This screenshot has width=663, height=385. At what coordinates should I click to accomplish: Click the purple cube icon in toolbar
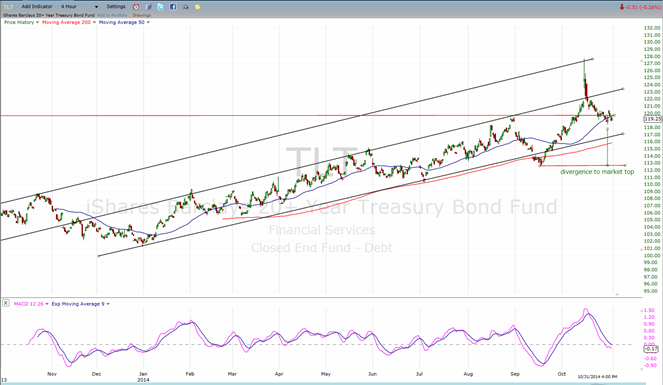pos(148,7)
